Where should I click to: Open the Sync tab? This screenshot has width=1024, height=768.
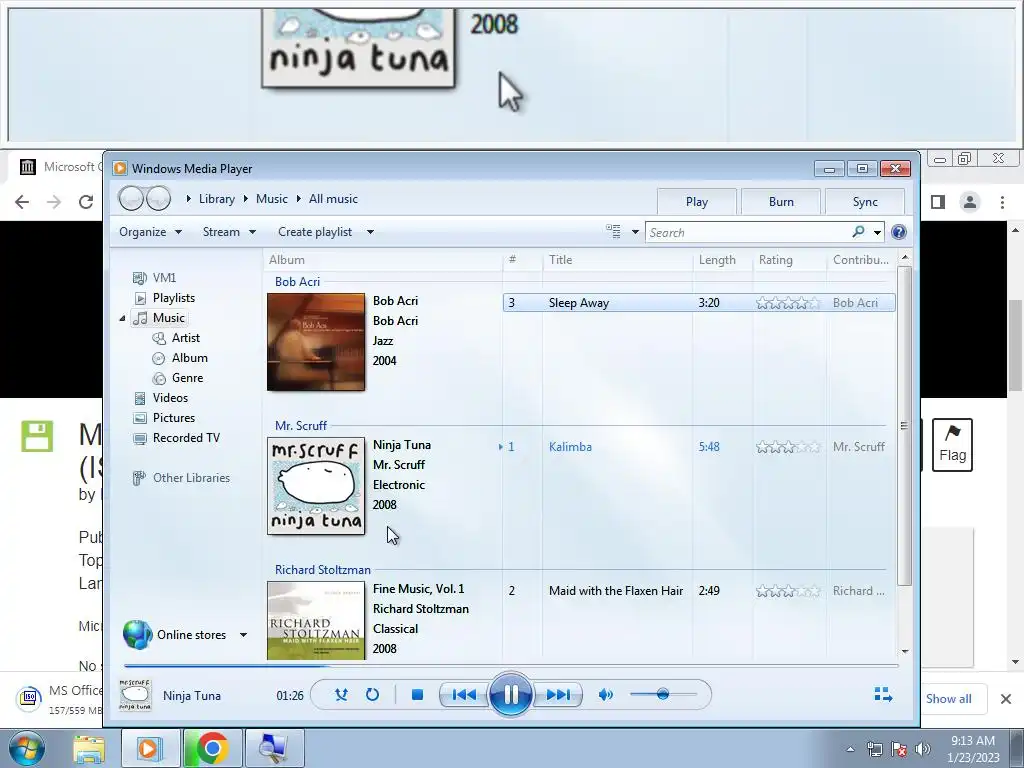(x=865, y=202)
